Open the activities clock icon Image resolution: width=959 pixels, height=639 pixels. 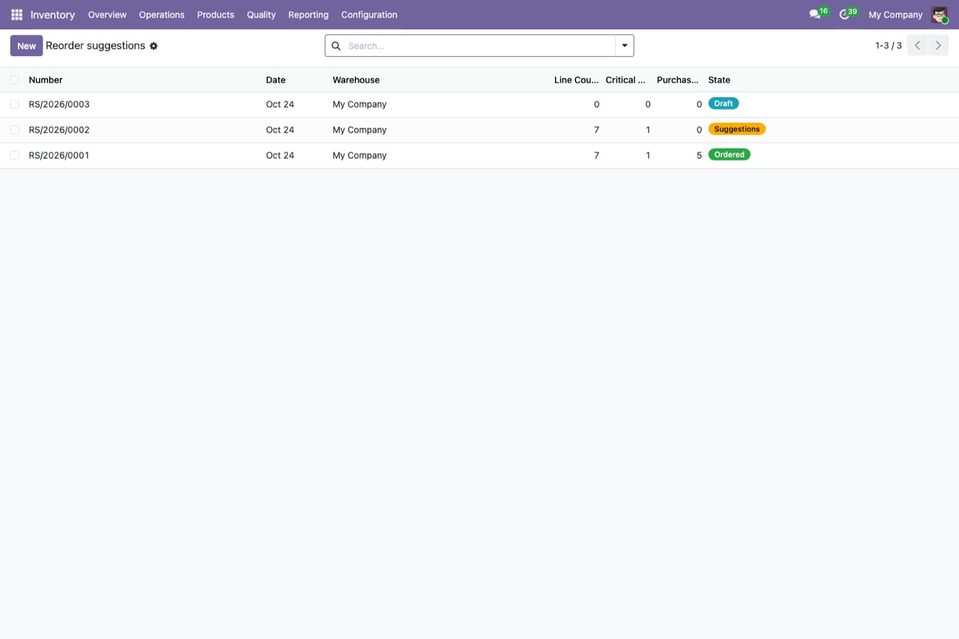click(844, 14)
